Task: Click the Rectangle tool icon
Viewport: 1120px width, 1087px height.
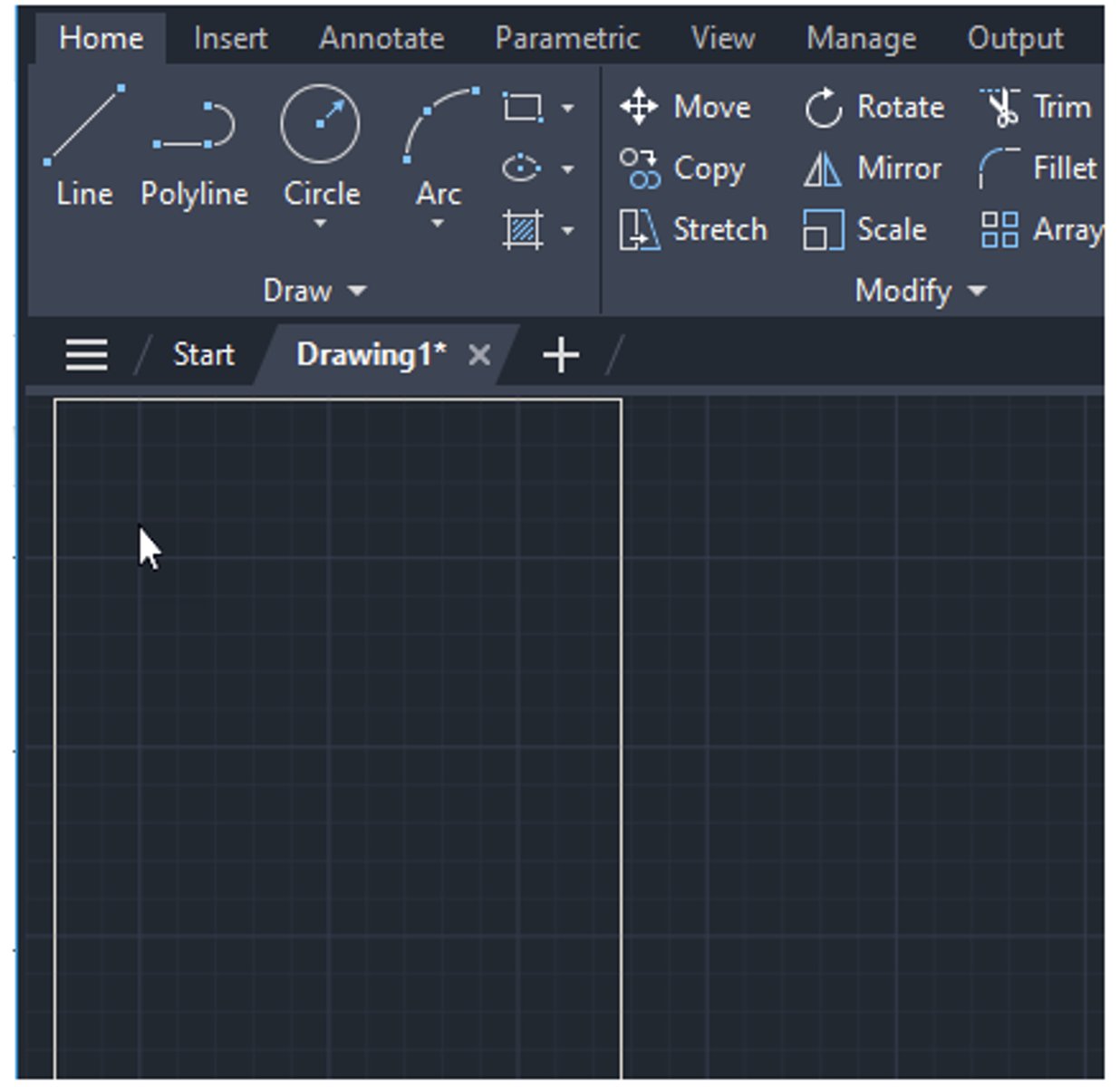Action: [x=523, y=107]
